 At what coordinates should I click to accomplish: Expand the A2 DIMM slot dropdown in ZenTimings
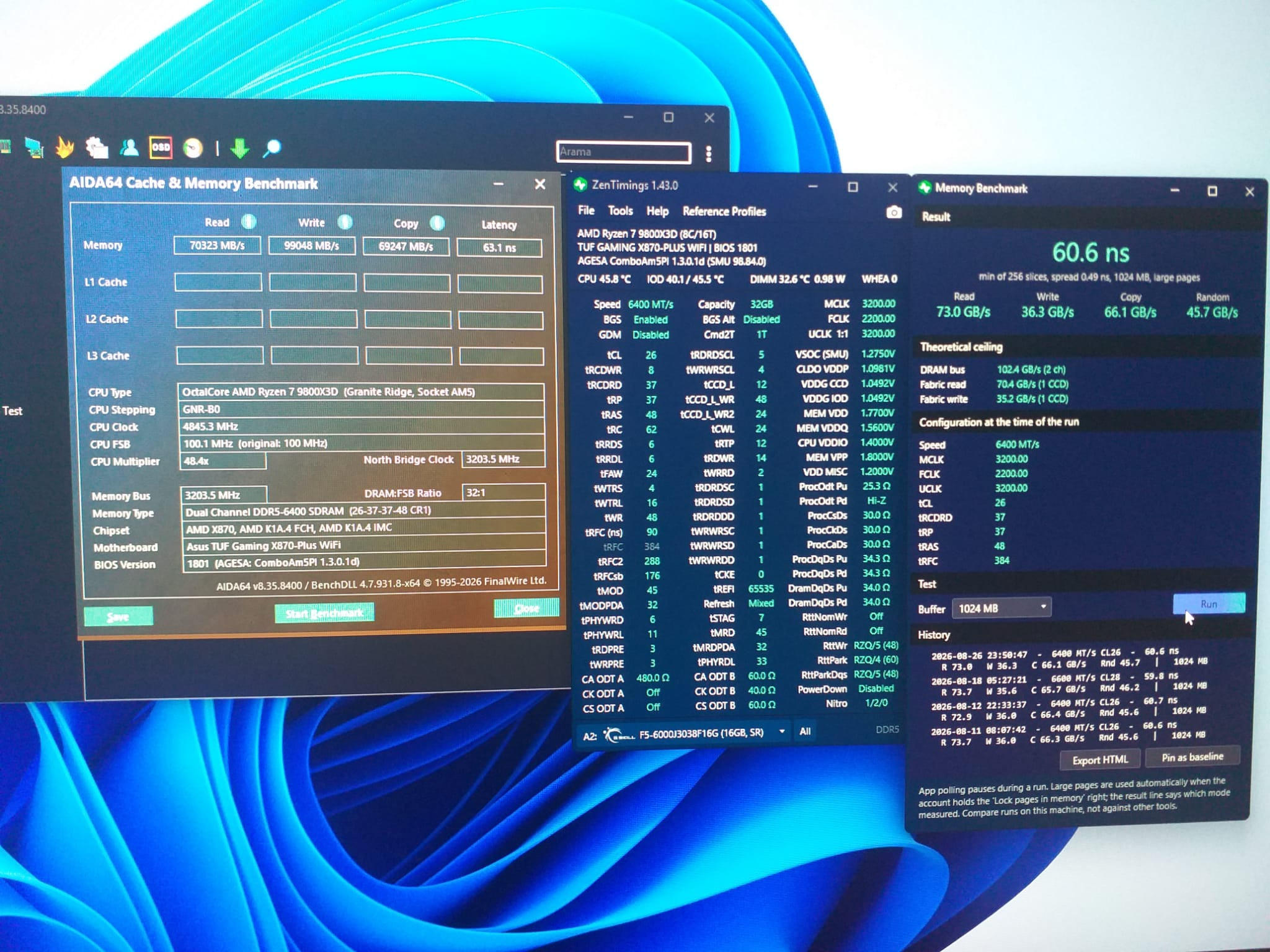point(782,731)
